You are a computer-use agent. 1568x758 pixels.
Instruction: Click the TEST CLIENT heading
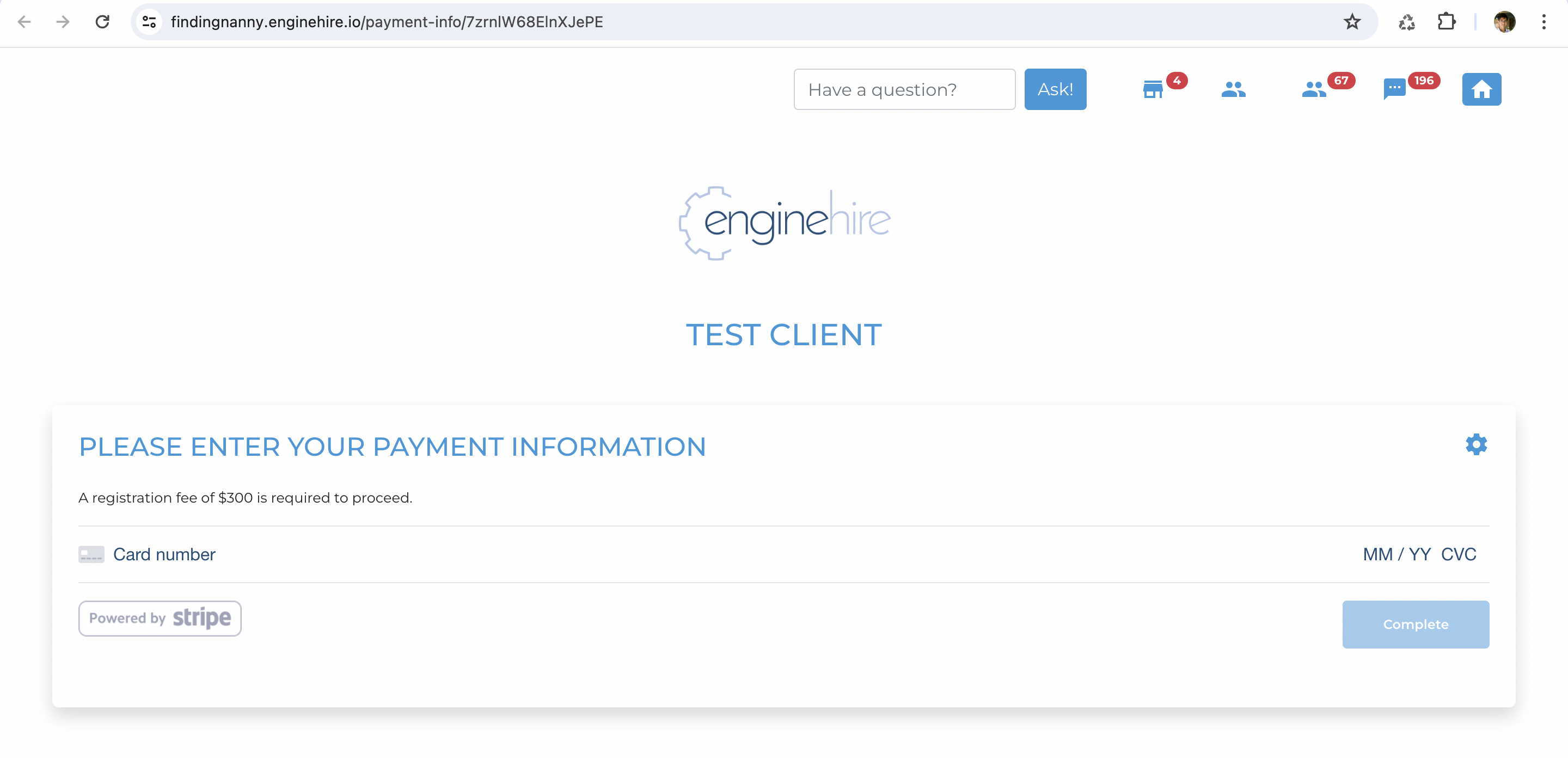(x=783, y=335)
